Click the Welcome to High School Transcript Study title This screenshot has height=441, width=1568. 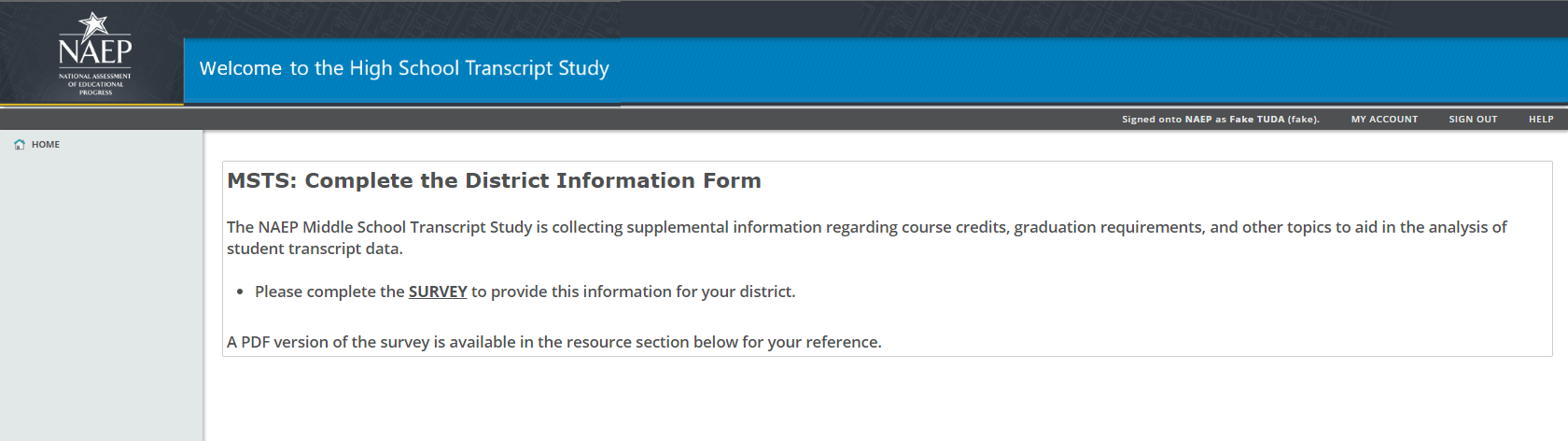coord(404,68)
